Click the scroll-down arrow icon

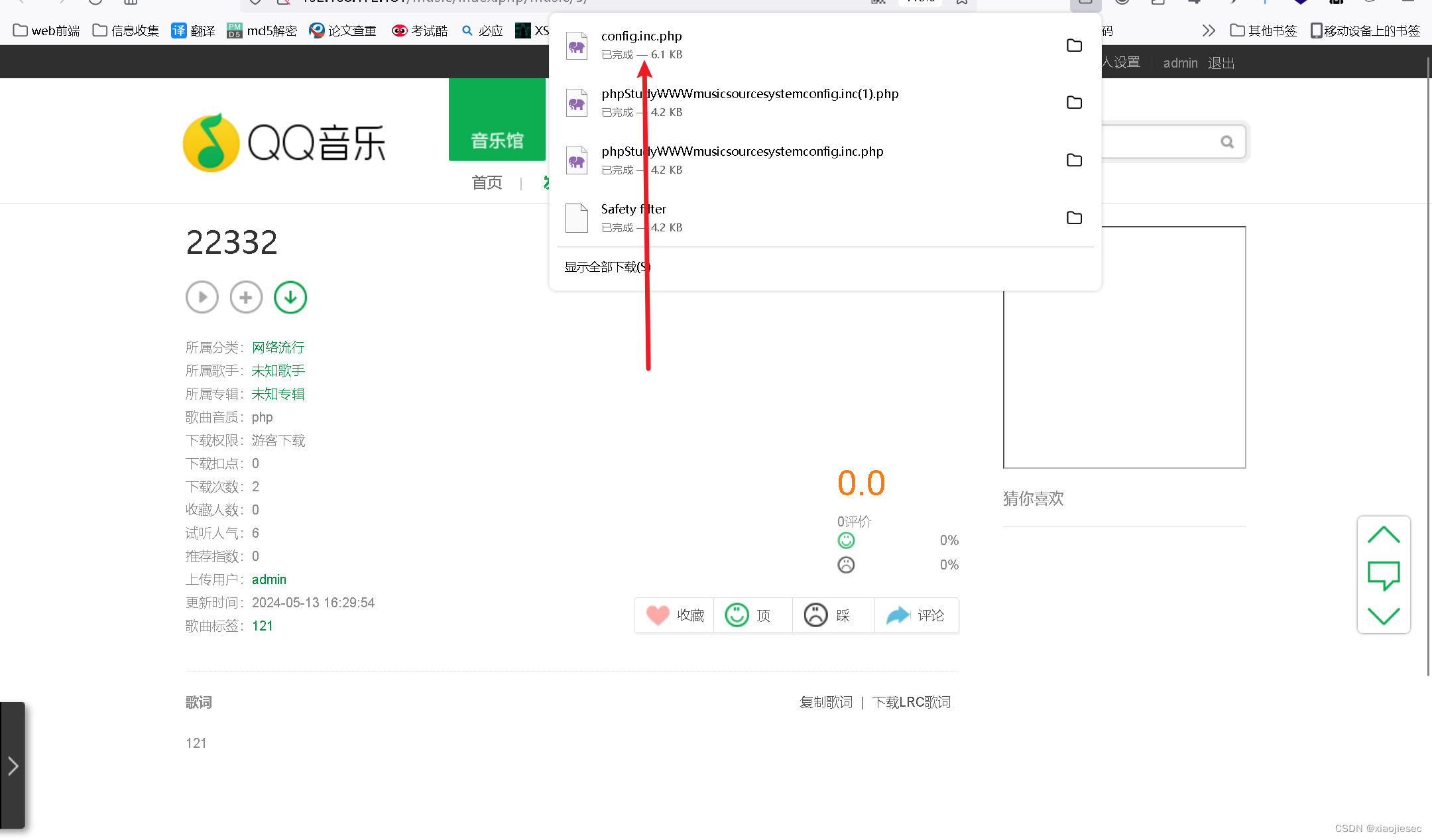(x=1384, y=615)
